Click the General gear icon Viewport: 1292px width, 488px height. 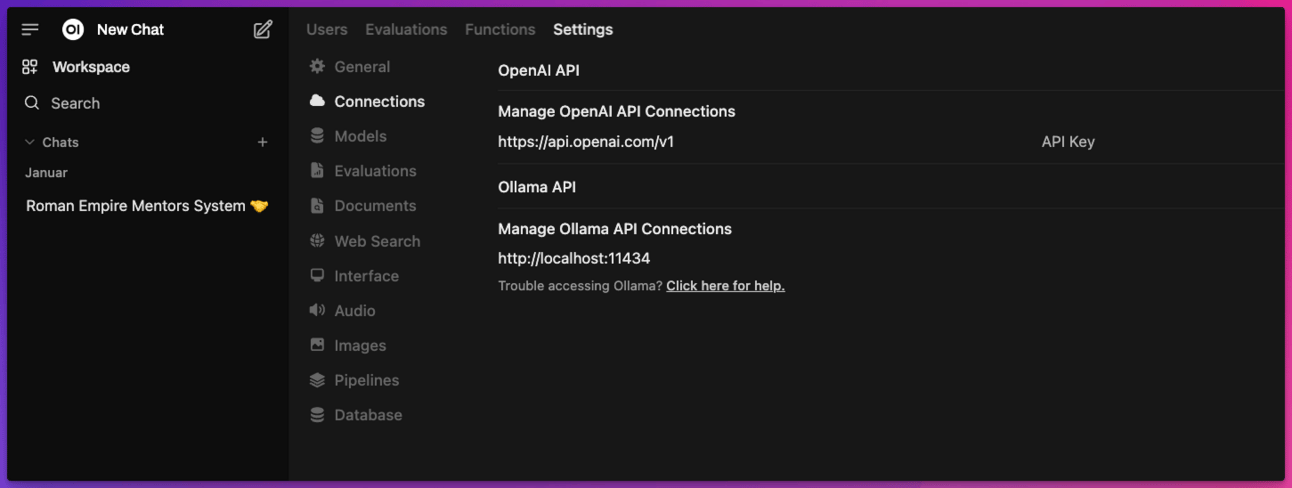(317, 66)
